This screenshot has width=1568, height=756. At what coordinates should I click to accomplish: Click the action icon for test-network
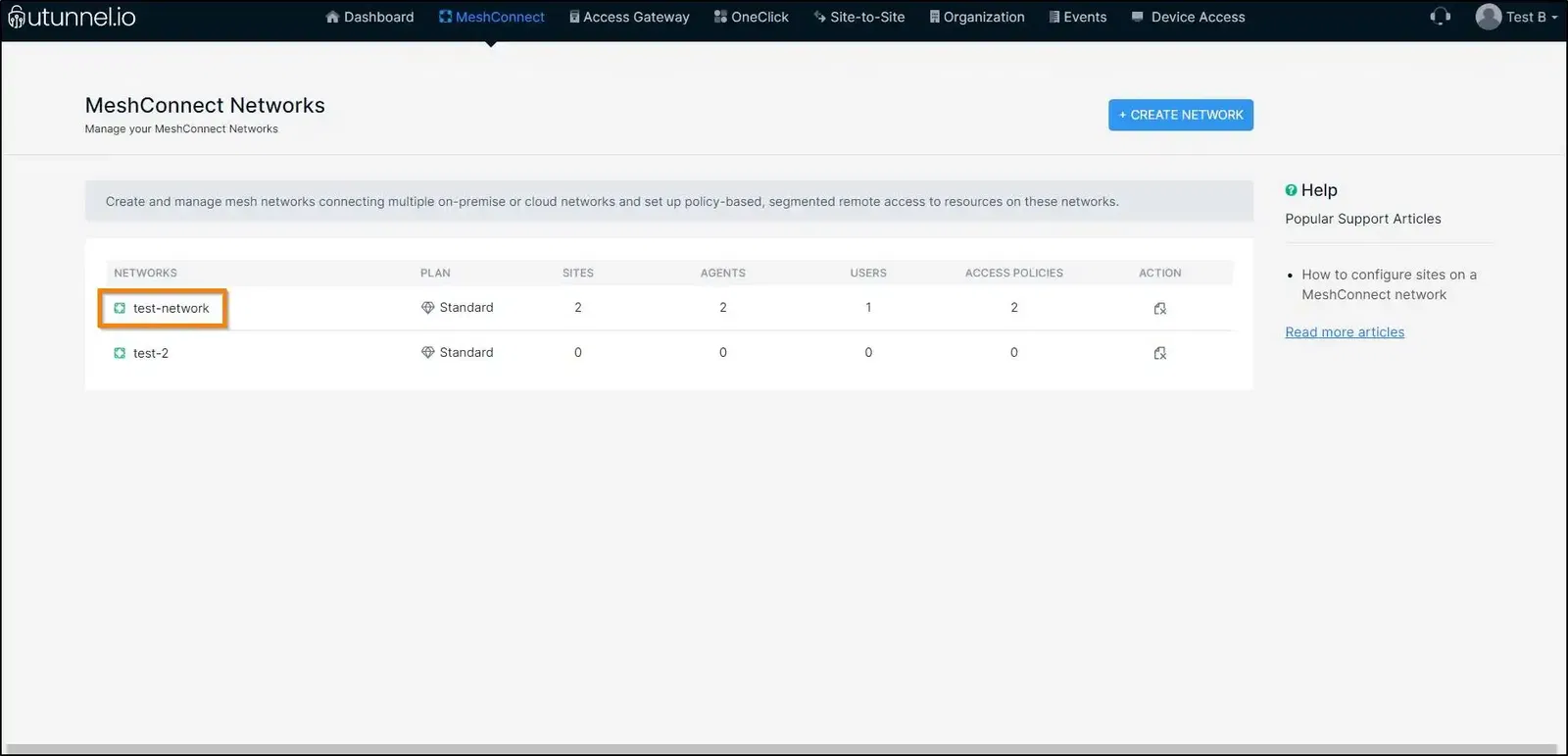click(1160, 308)
